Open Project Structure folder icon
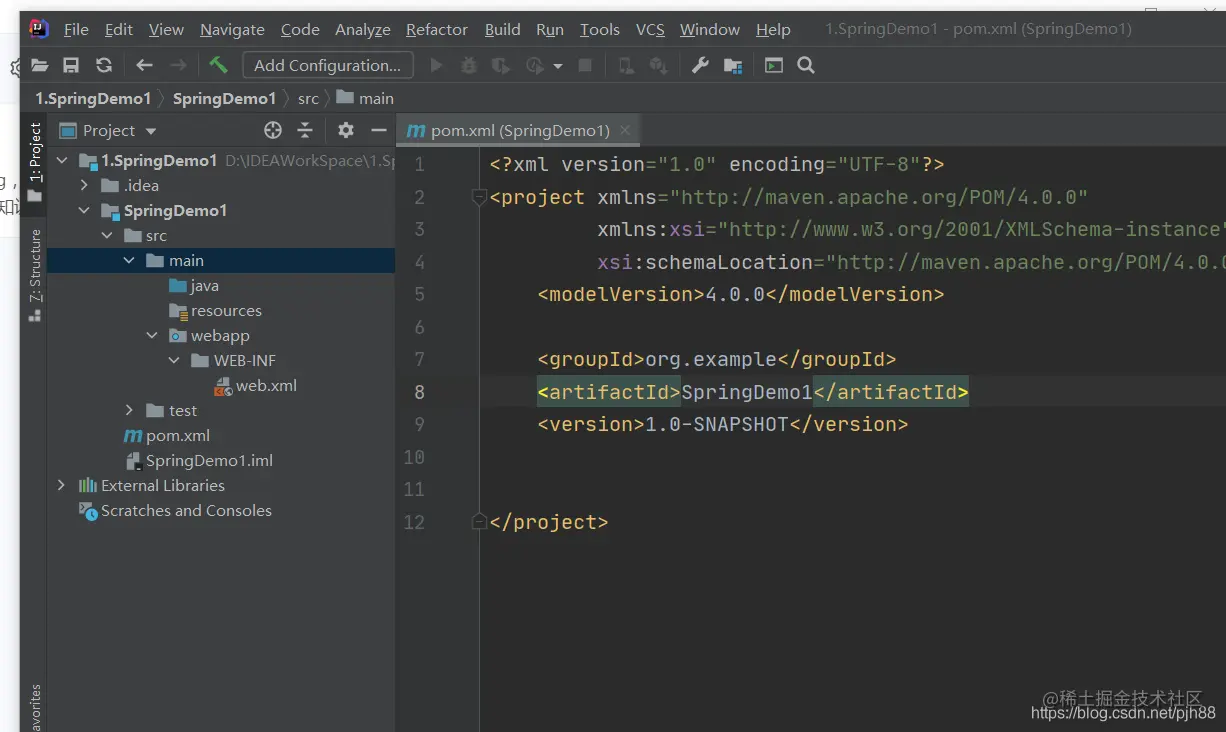Screen dimensions: 1226x732 click(x=733, y=65)
